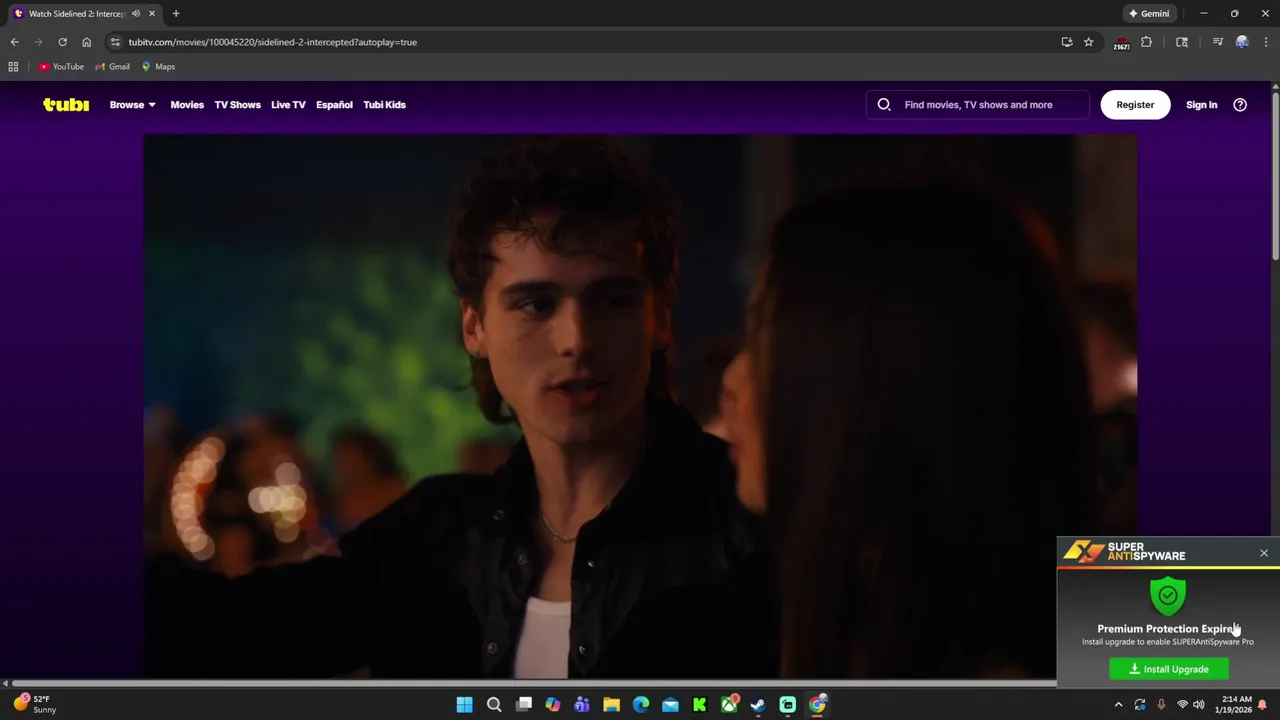Click the Sign In link
The height and width of the screenshot is (720, 1280).
click(1201, 105)
